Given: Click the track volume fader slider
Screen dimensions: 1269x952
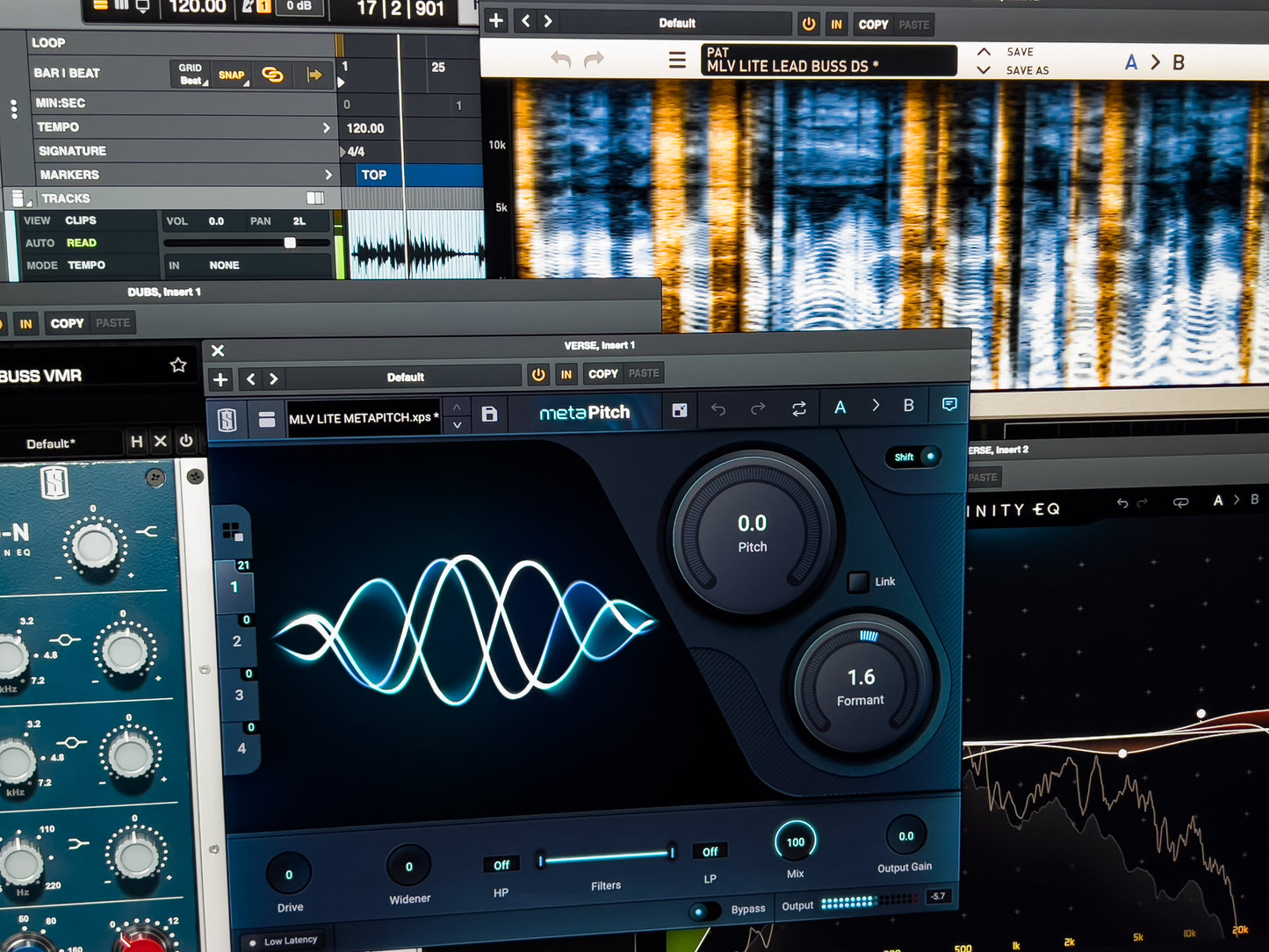Looking at the screenshot, I should tap(289, 243).
